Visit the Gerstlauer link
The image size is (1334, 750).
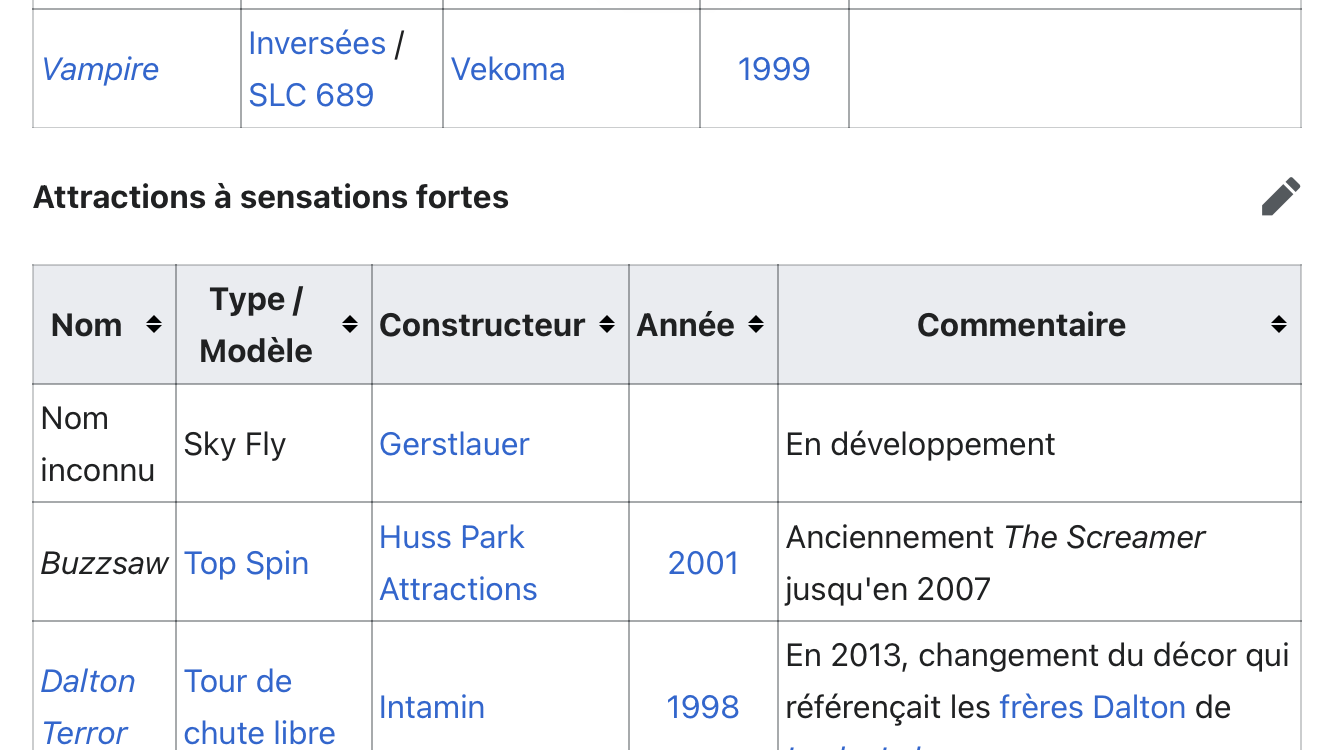pos(454,445)
